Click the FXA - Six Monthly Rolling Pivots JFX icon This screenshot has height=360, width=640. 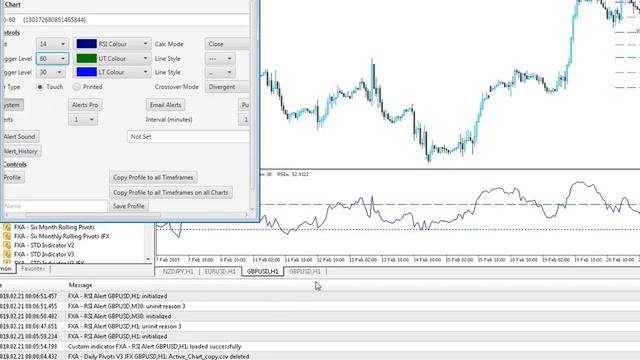(x=7, y=236)
